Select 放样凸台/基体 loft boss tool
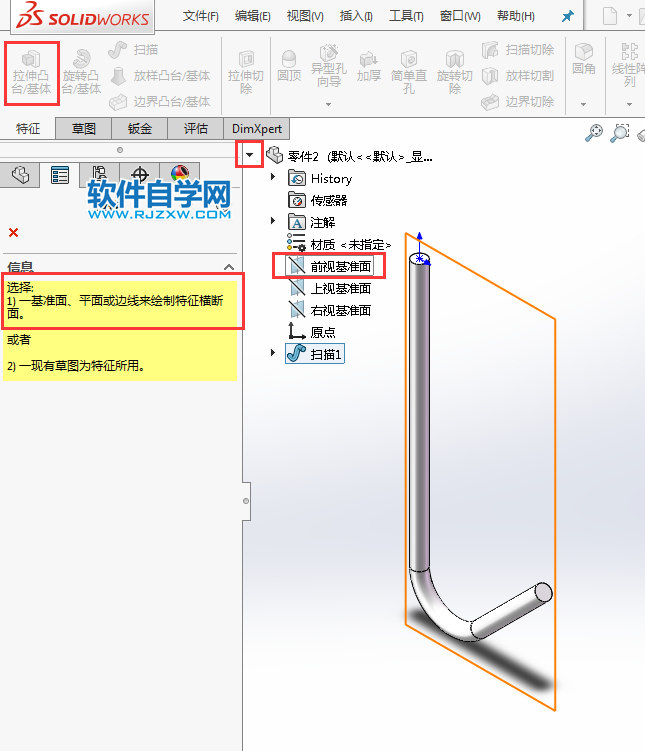The height and width of the screenshot is (751, 645). click(x=161, y=76)
